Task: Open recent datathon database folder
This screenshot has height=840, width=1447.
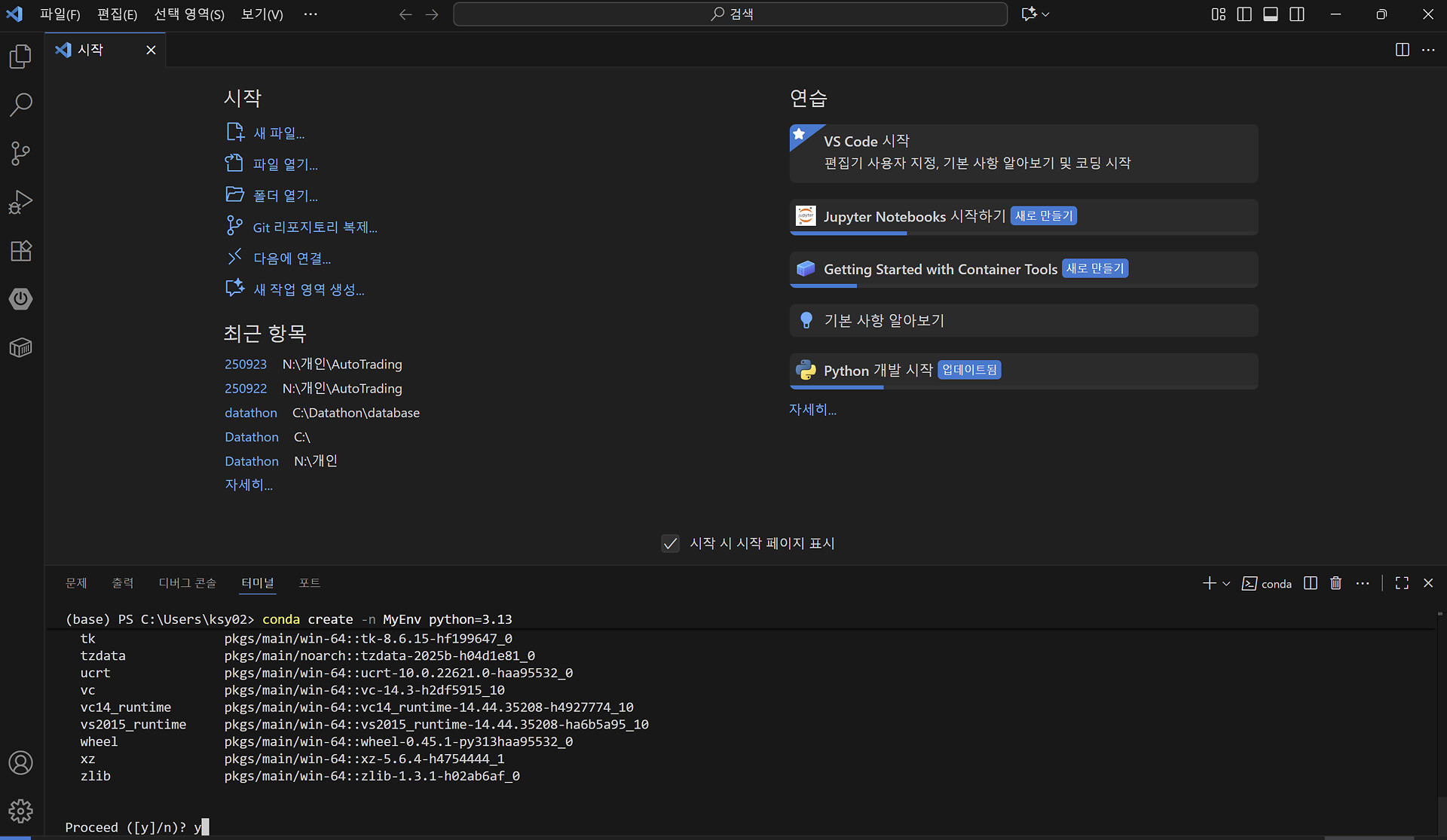Action: [x=250, y=413]
